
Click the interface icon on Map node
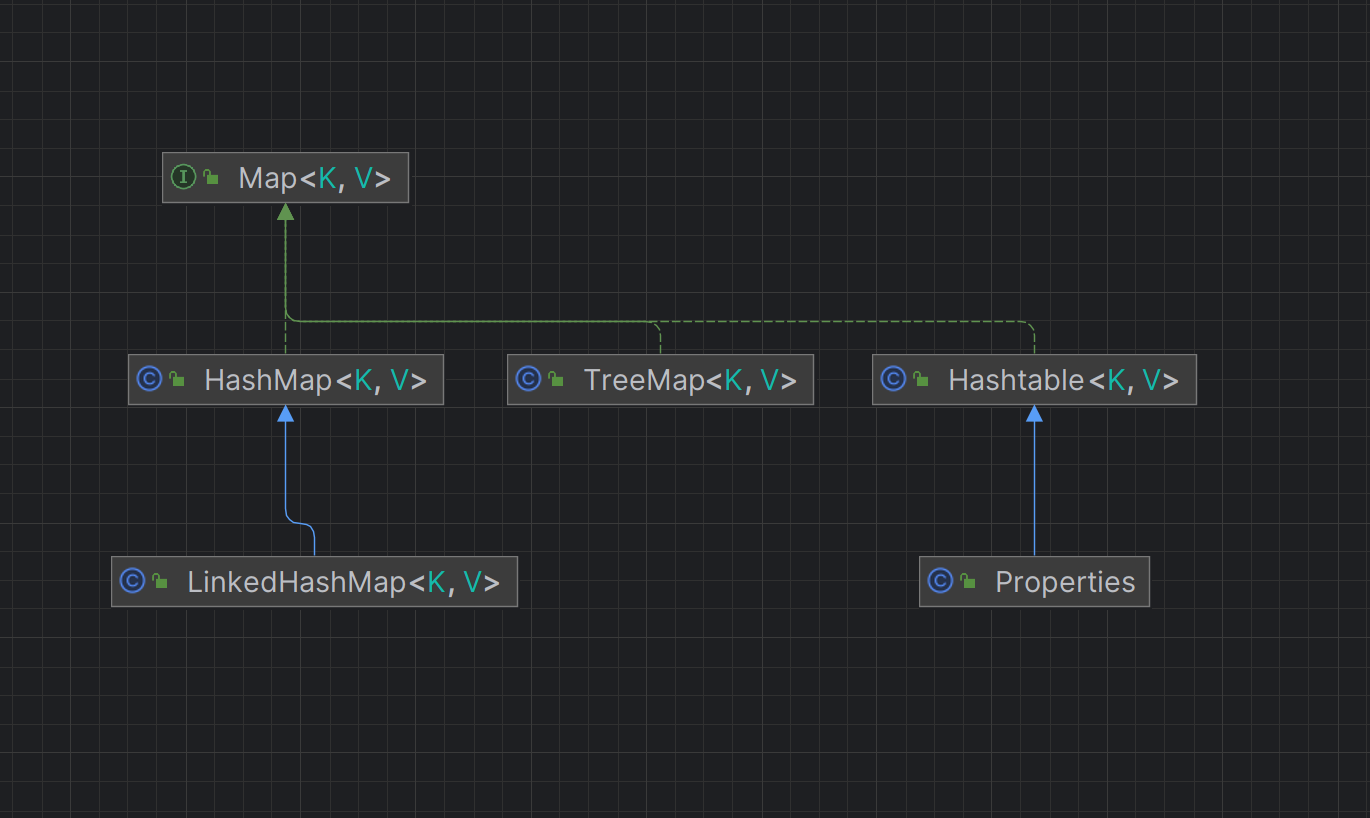point(183,178)
